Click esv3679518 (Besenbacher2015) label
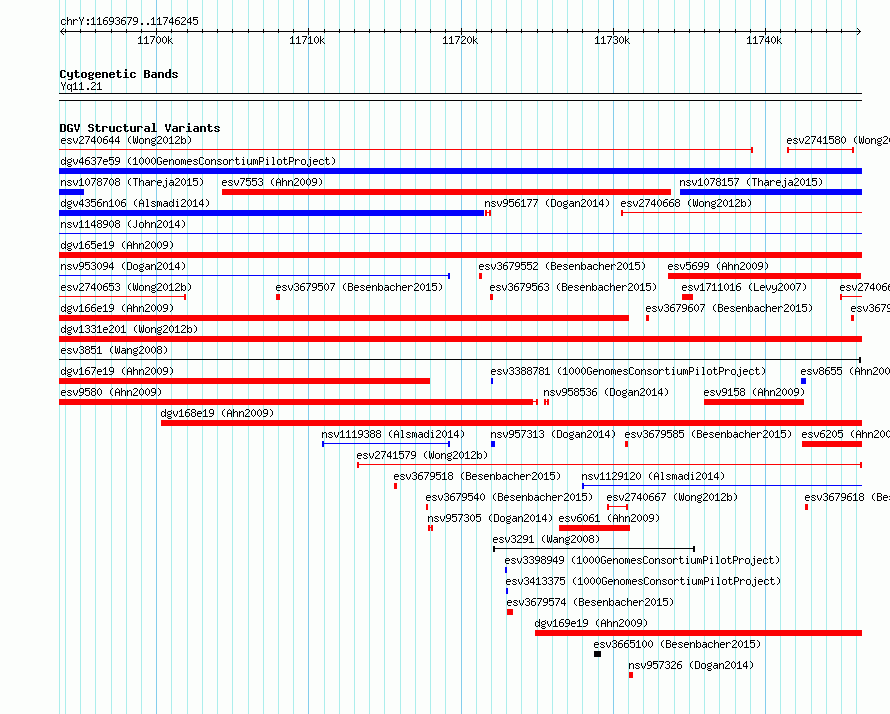 [x=477, y=476]
